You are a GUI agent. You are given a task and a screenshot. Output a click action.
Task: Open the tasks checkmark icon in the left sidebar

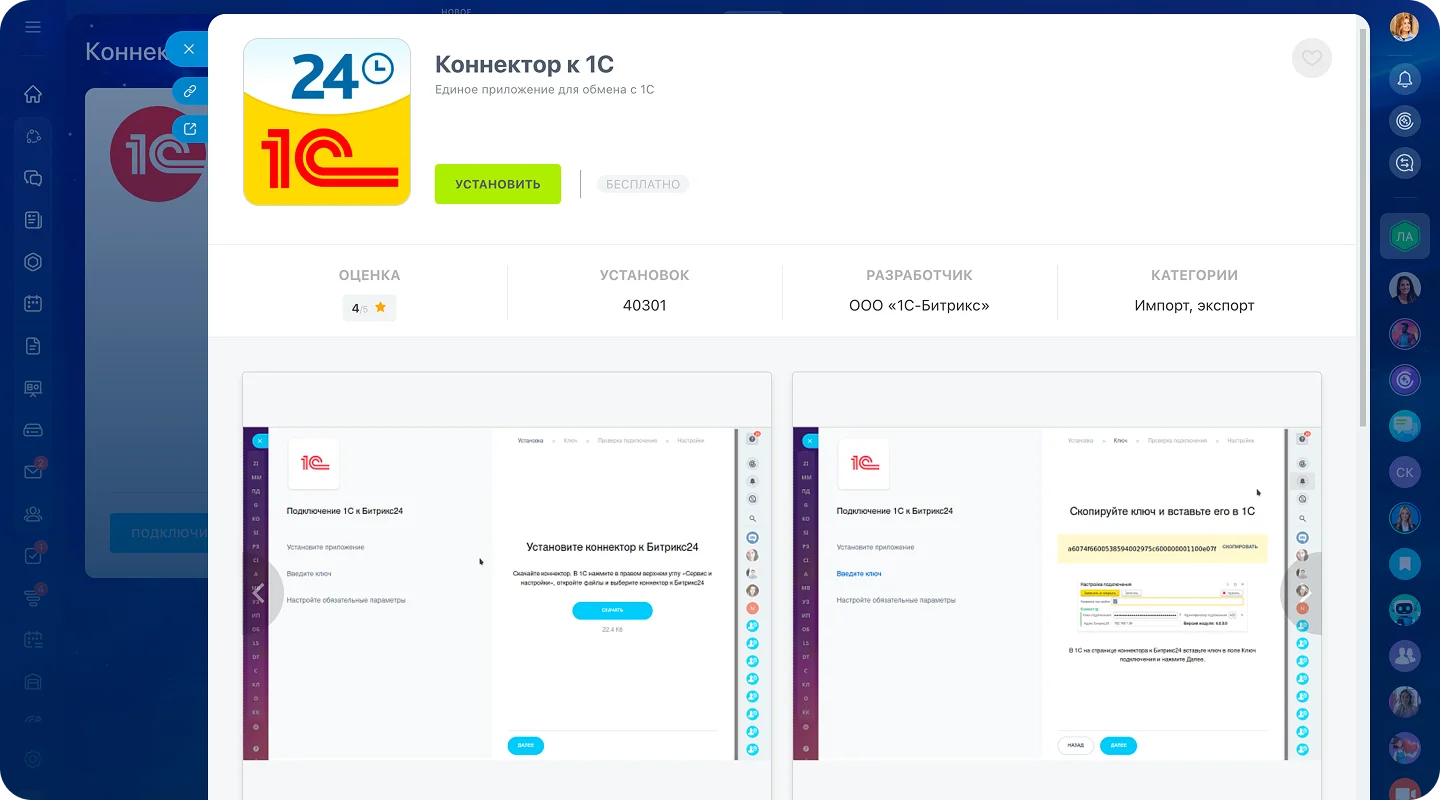[x=33, y=556]
